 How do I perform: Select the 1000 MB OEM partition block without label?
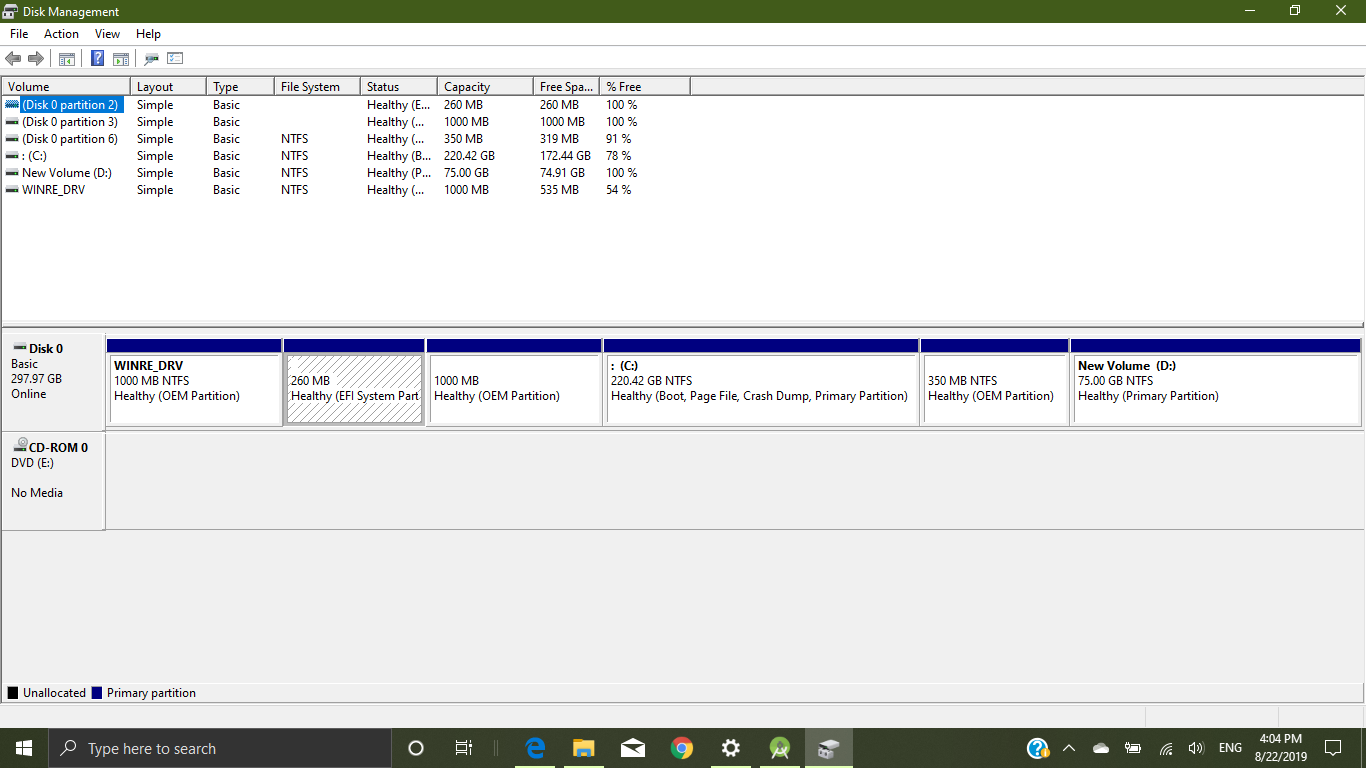point(514,382)
